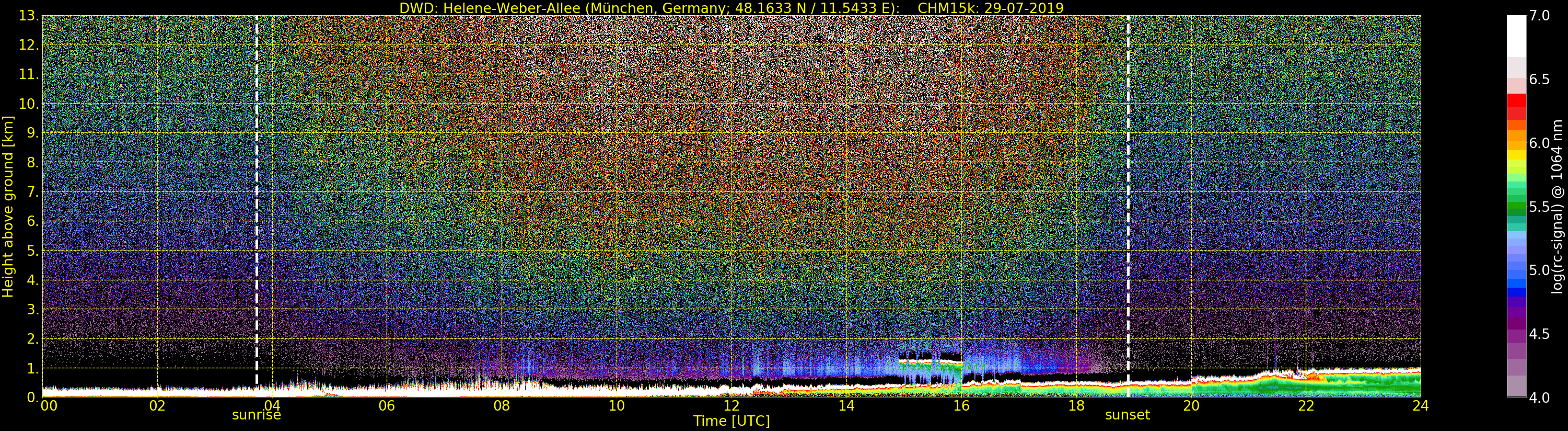1568x431 pixels.
Task: Click the 'Time [UTC]' axis label
Action: pos(731,421)
